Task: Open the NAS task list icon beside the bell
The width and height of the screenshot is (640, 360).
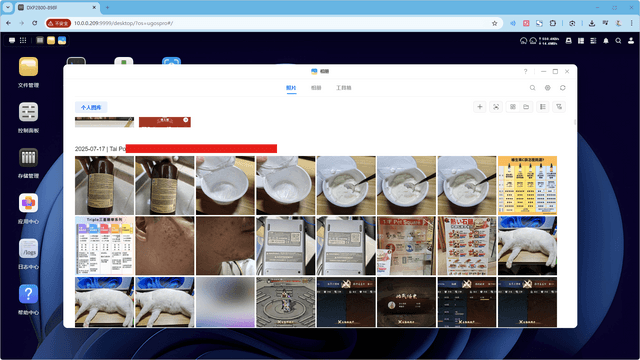Action: pyautogui.click(x=593, y=41)
